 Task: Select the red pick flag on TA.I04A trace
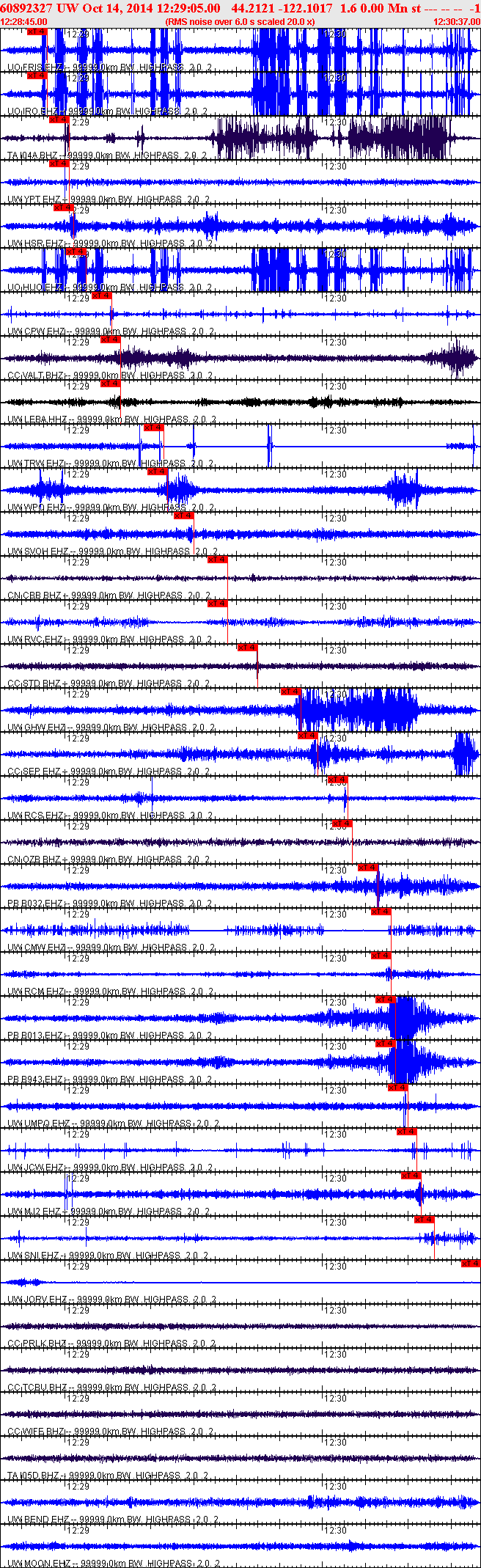tap(59, 120)
